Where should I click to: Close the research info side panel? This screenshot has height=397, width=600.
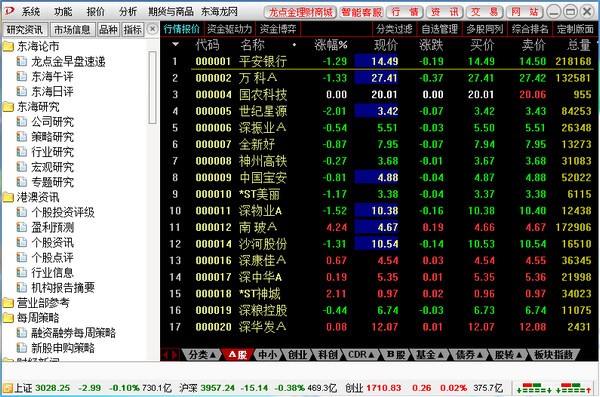pyautogui.click(x=152, y=29)
